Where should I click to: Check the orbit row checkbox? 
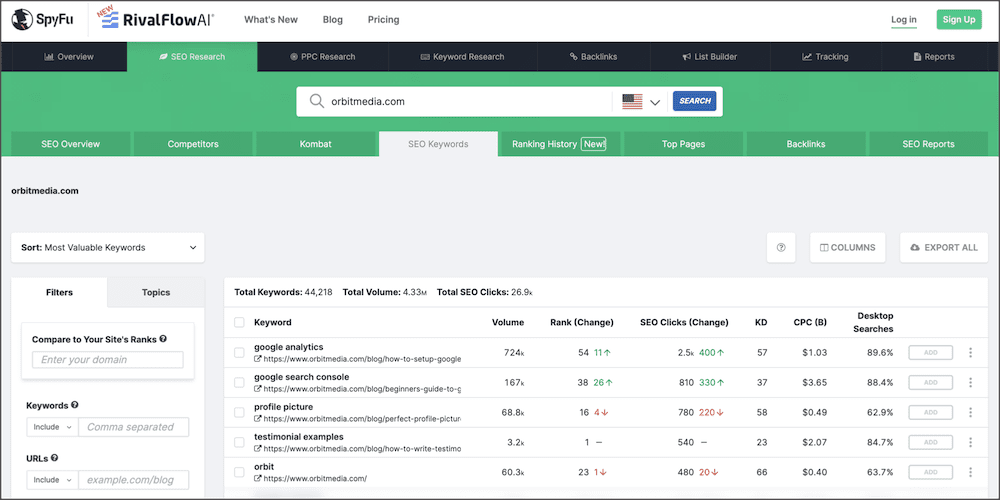point(239,472)
